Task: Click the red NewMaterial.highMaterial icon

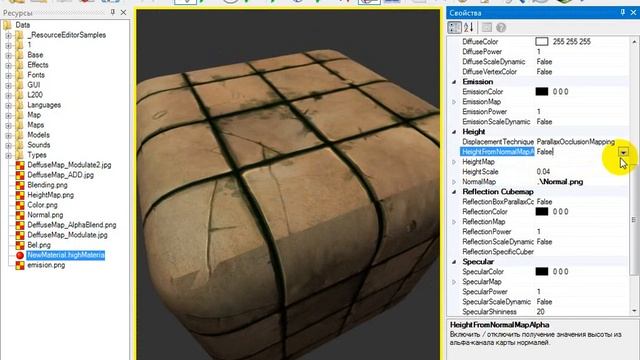Action: click(20, 255)
